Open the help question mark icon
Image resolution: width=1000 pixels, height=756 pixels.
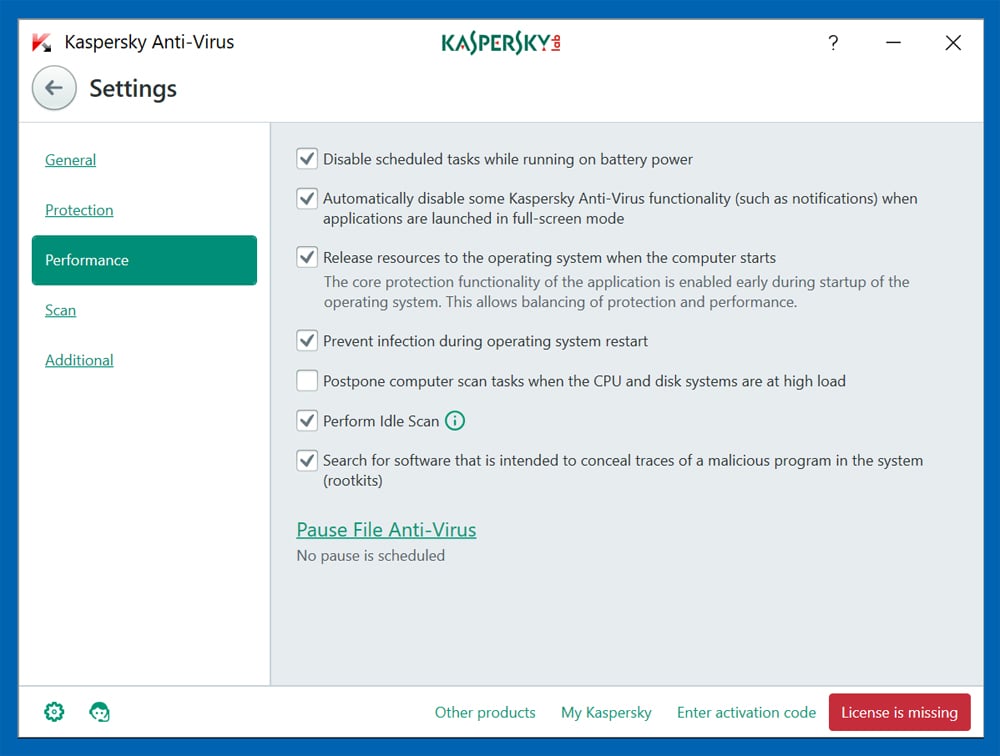(833, 43)
